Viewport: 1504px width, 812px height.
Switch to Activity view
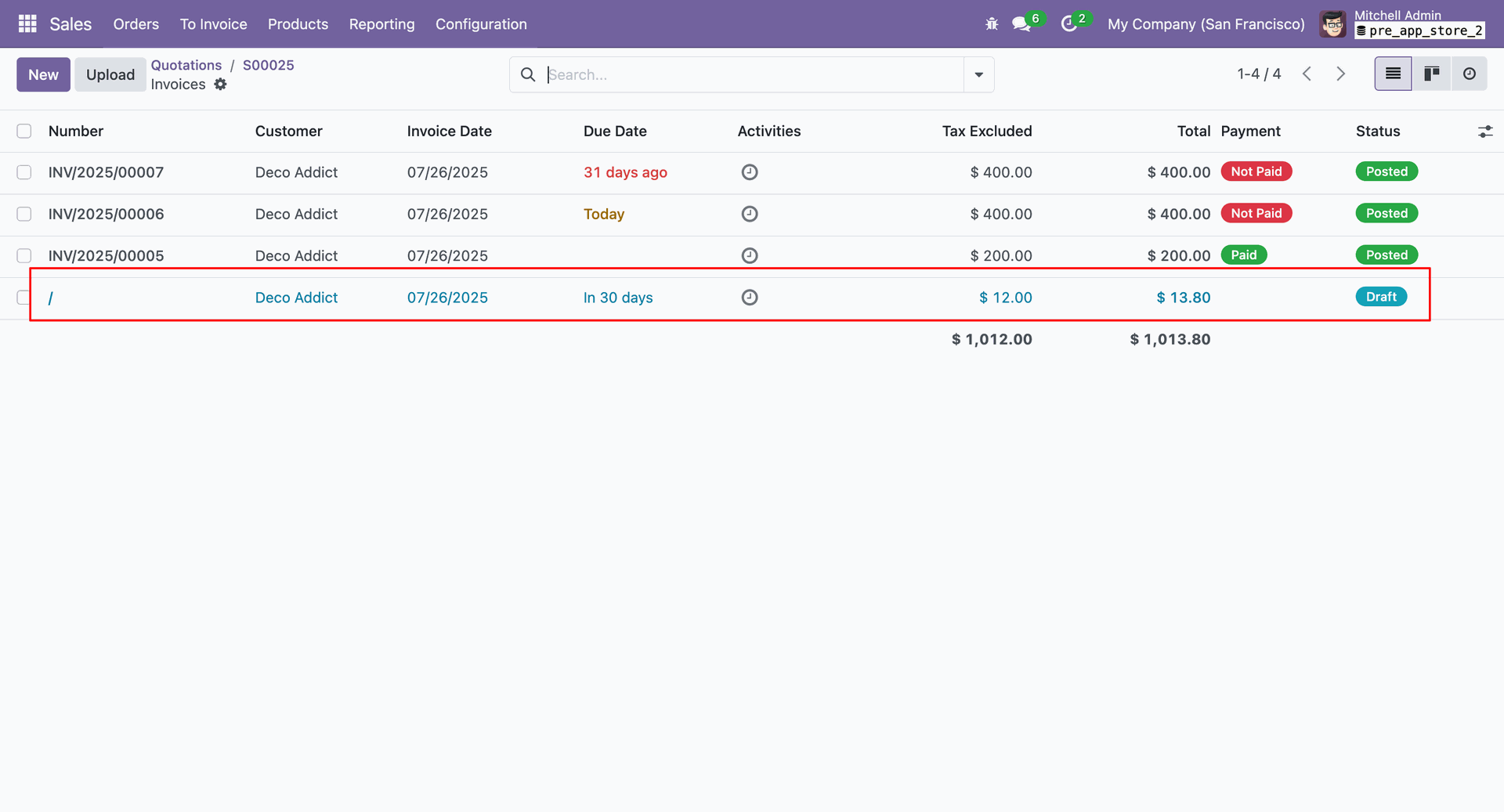click(1469, 74)
